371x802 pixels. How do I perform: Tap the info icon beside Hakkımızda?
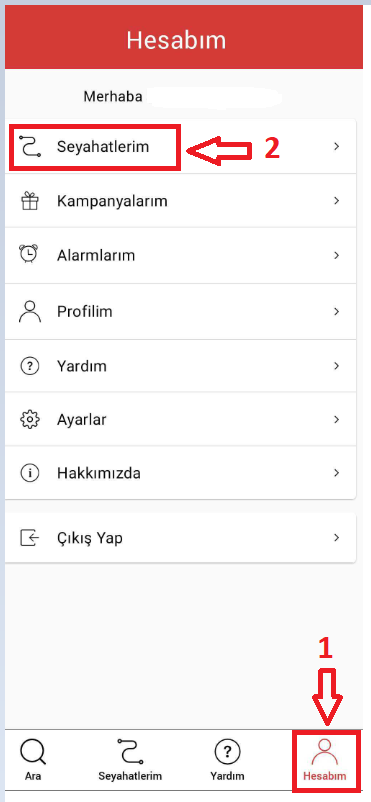30,473
